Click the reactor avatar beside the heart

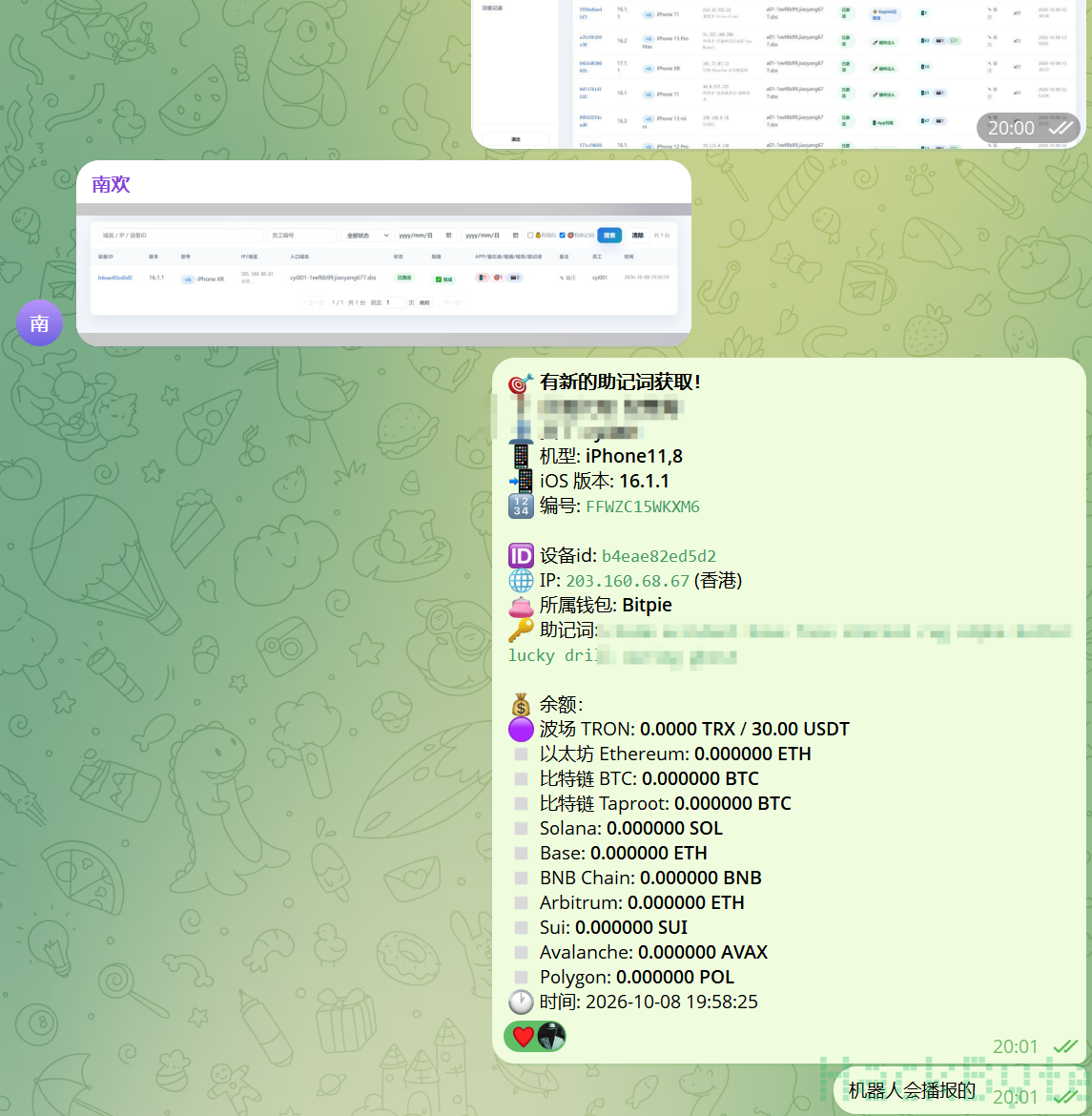coord(551,1036)
